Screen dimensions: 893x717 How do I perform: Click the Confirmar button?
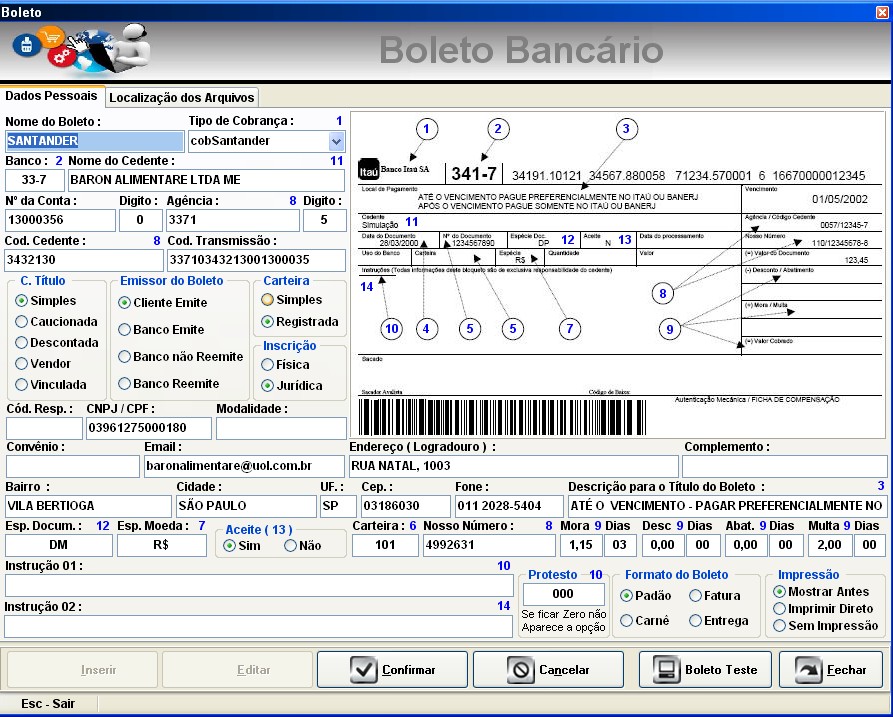[392, 670]
